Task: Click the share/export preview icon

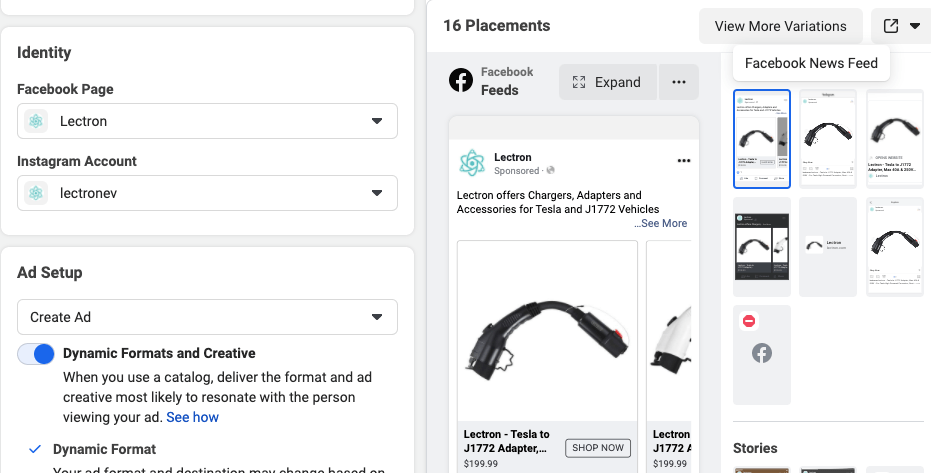Action: (x=891, y=26)
